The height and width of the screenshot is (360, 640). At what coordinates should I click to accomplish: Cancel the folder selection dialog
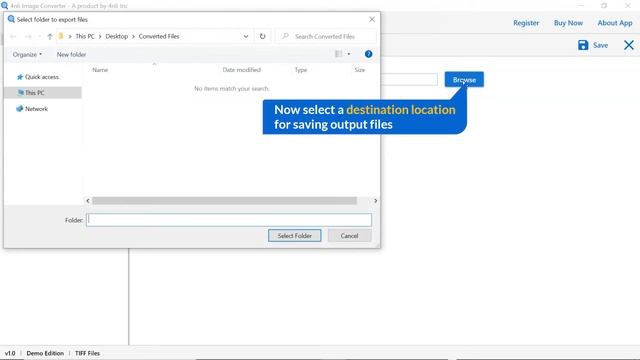[349, 236]
